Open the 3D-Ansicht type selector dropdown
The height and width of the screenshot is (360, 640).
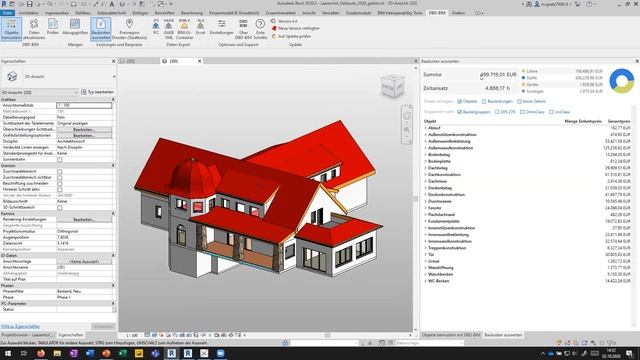[x=114, y=76]
